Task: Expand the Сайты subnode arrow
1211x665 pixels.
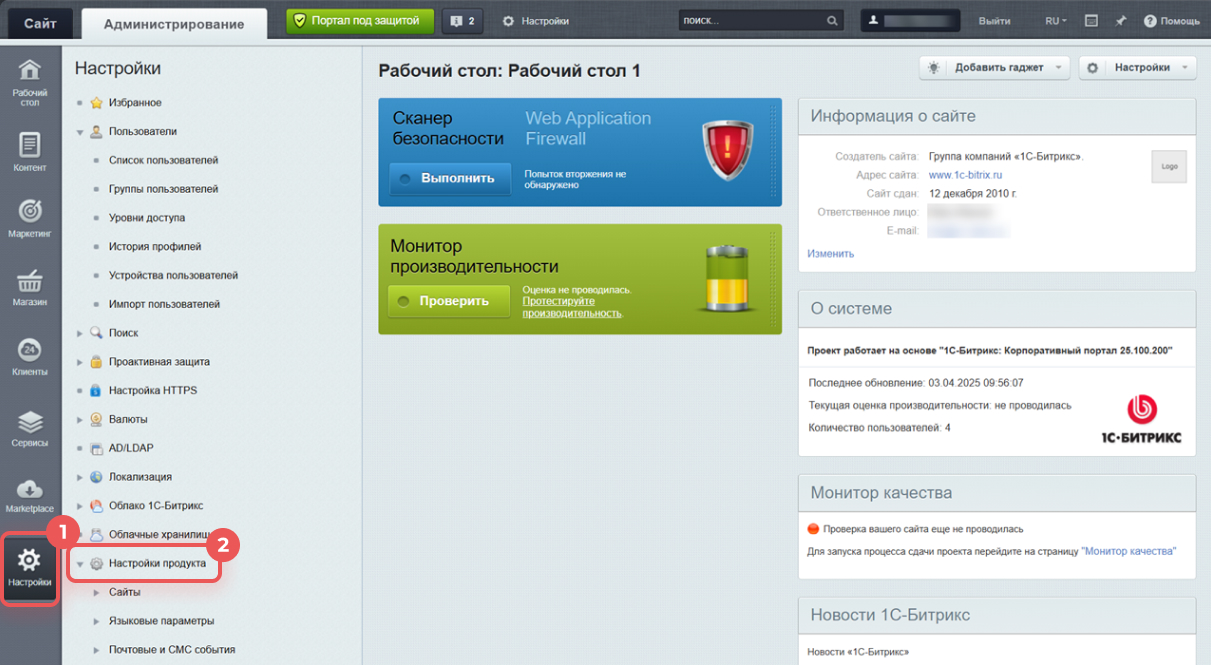Action: [97, 592]
